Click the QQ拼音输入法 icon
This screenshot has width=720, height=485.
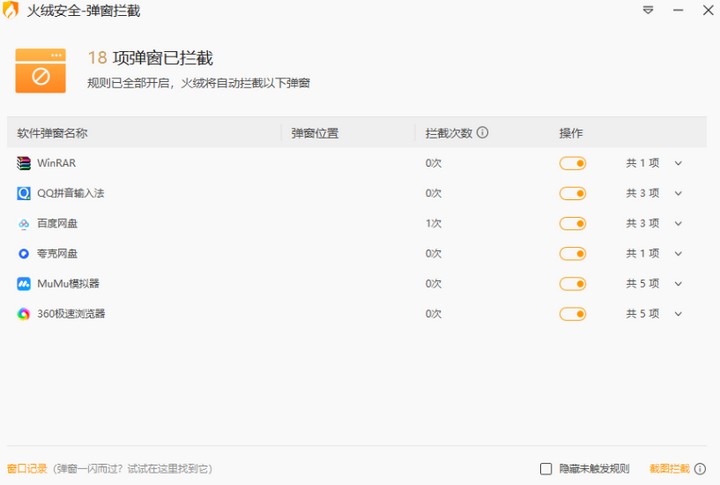click(x=24, y=193)
